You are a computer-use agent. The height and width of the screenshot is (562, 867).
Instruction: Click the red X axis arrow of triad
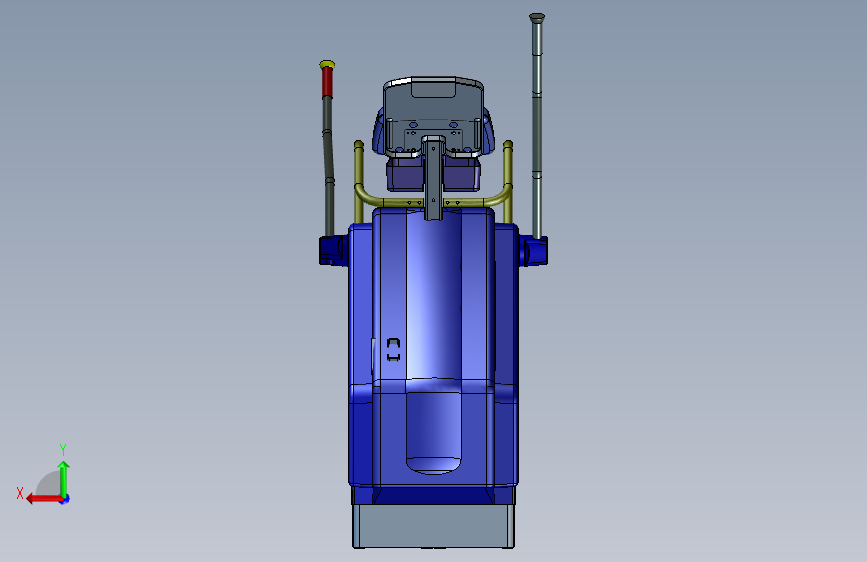(x=43, y=499)
